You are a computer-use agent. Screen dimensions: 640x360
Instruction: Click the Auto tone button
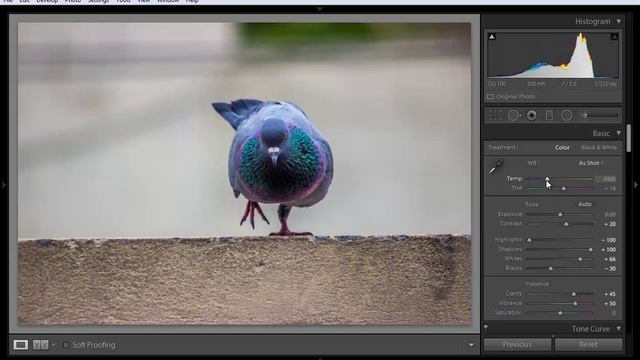(584, 204)
